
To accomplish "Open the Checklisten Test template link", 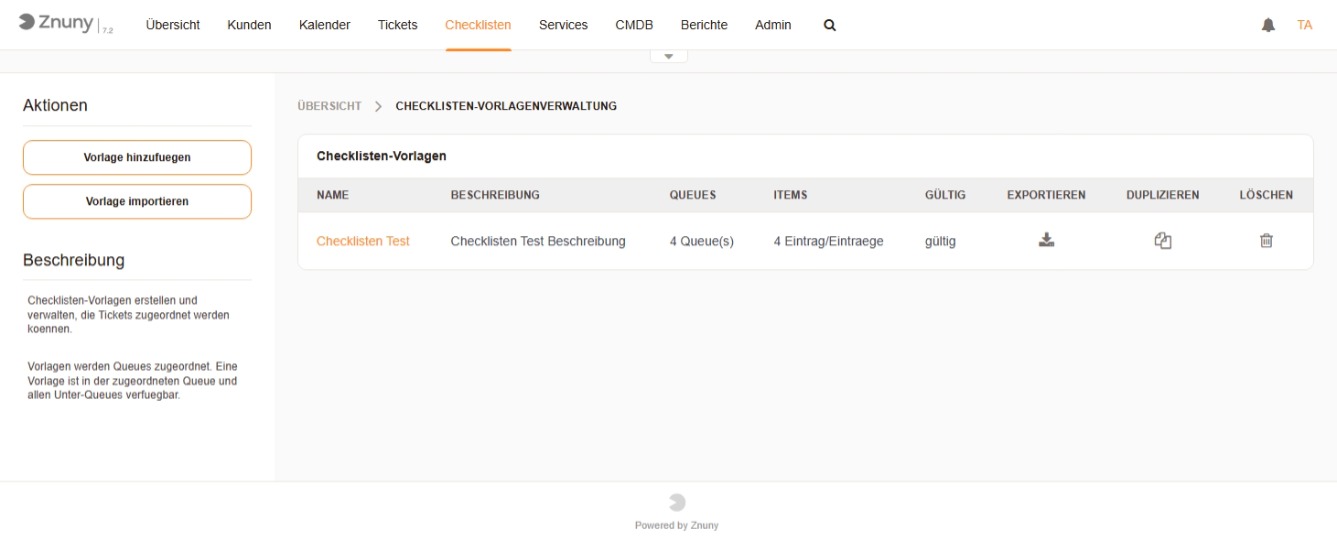I will [x=363, y=241].
